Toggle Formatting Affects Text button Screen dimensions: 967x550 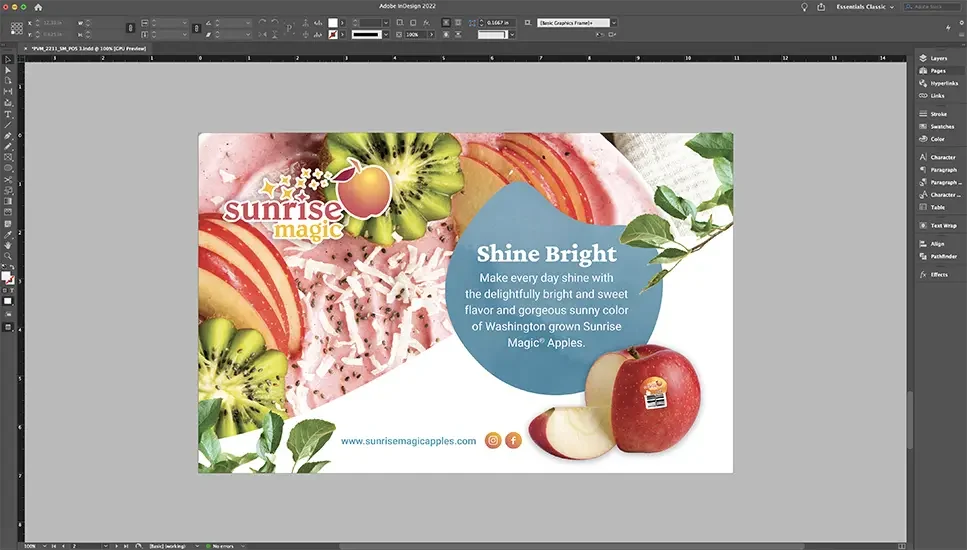[12, 290]
